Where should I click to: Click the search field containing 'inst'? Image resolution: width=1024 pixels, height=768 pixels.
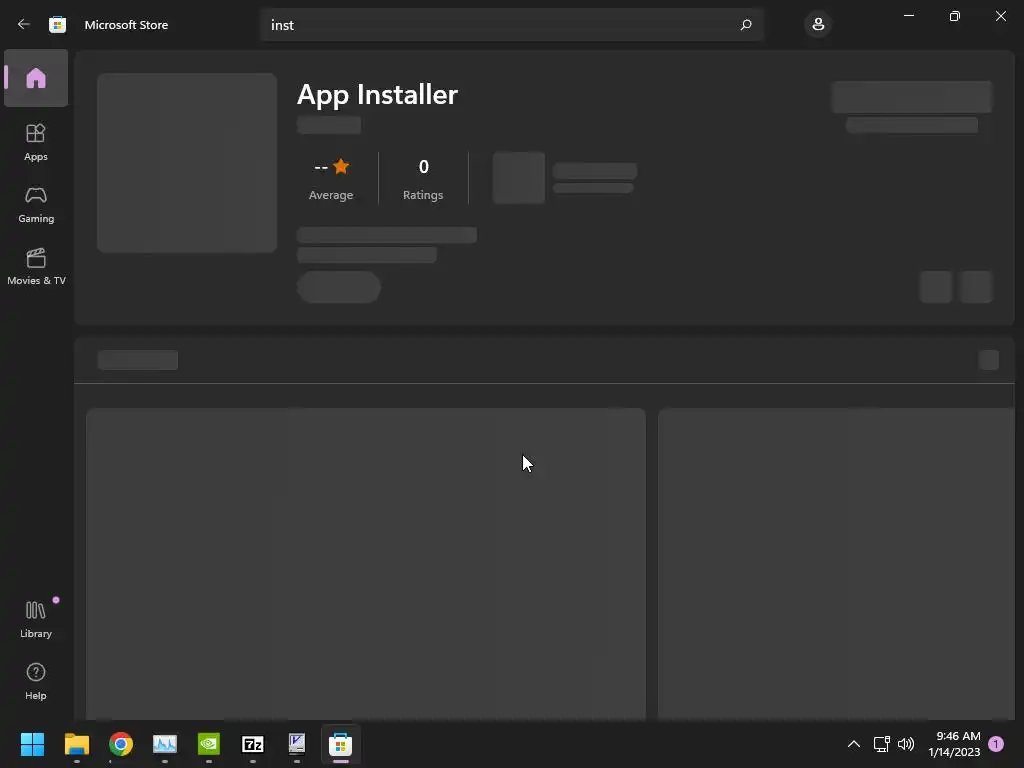point(511,25)
